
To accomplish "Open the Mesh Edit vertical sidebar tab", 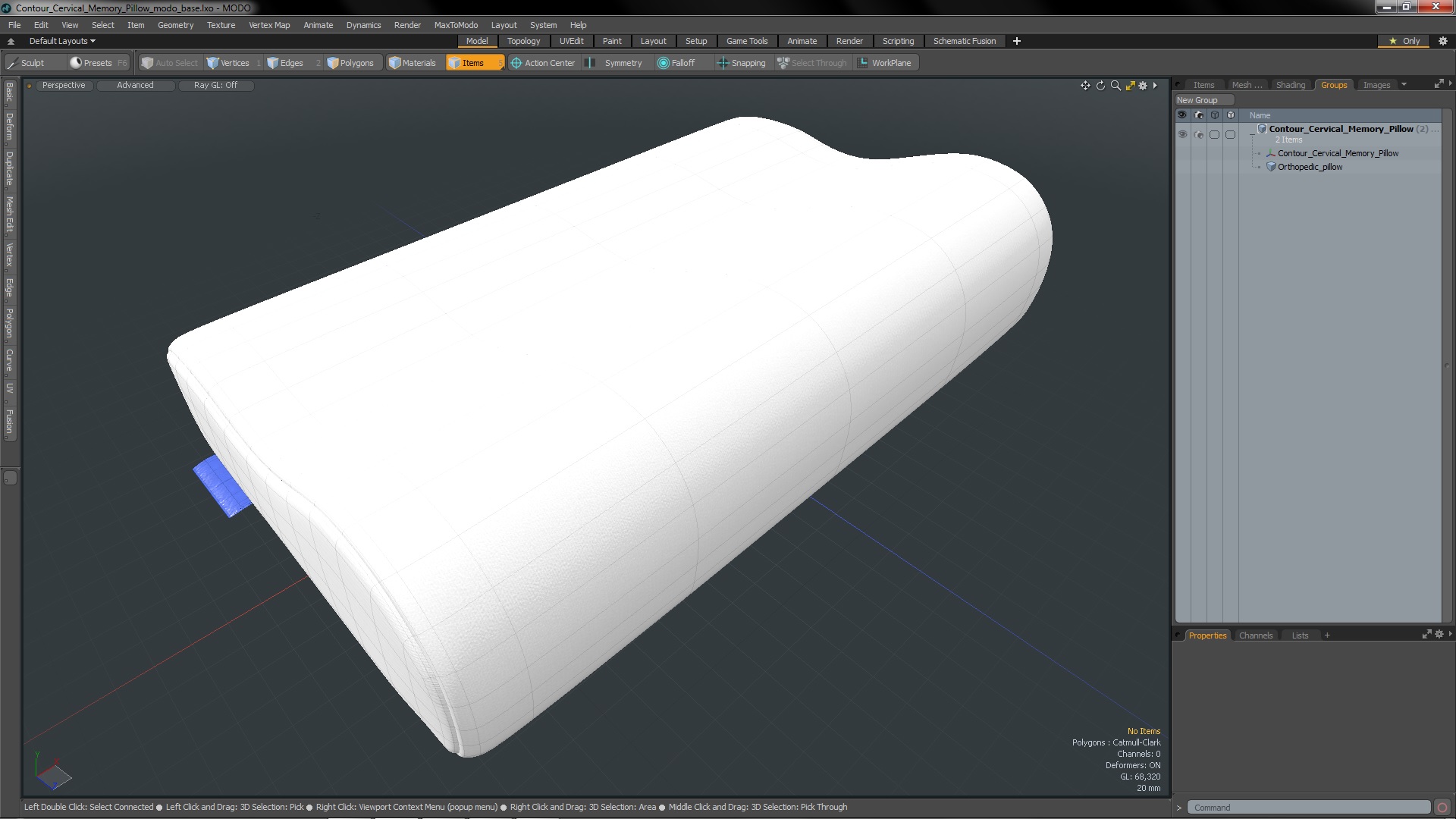I will [9, 215].
